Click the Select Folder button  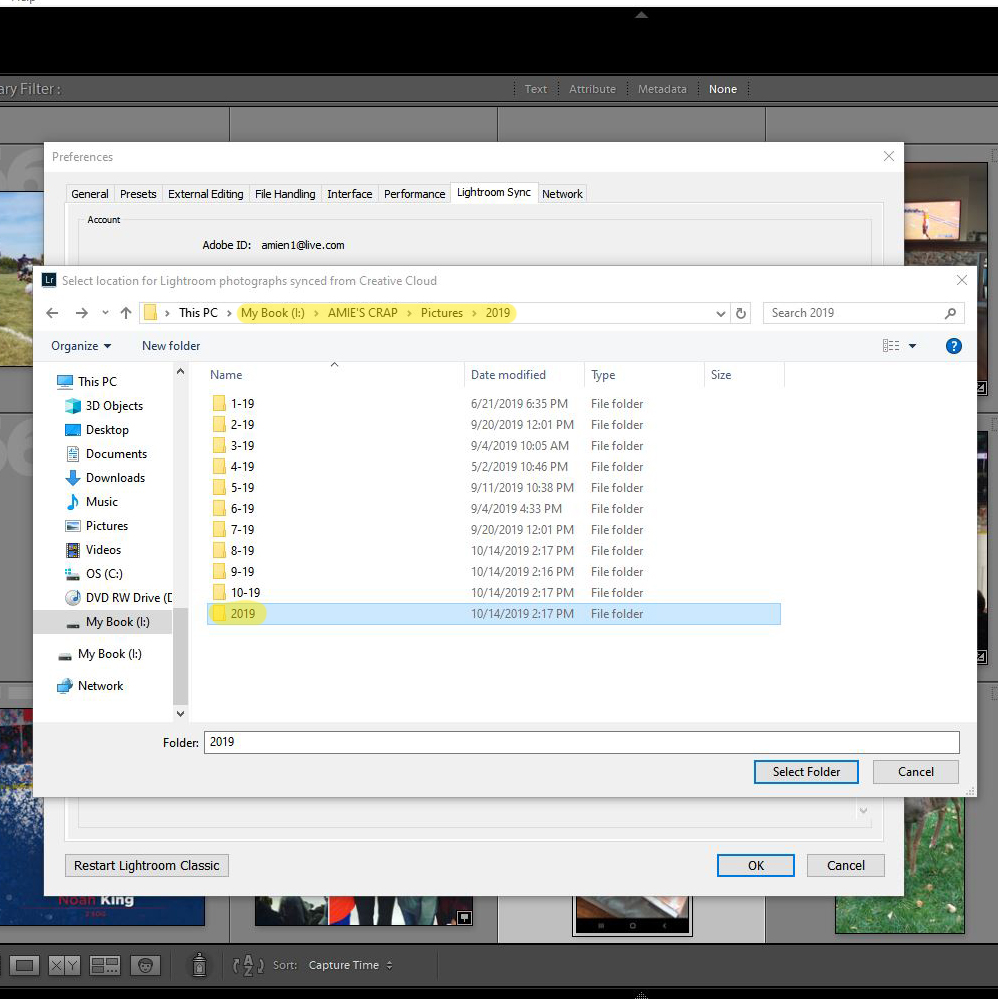coord(806,772)
